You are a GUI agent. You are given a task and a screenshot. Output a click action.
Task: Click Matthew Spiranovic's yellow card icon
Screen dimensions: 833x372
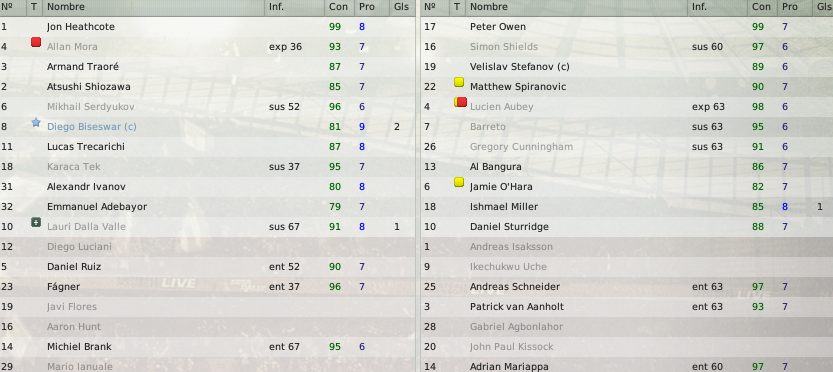click(459, 82)
